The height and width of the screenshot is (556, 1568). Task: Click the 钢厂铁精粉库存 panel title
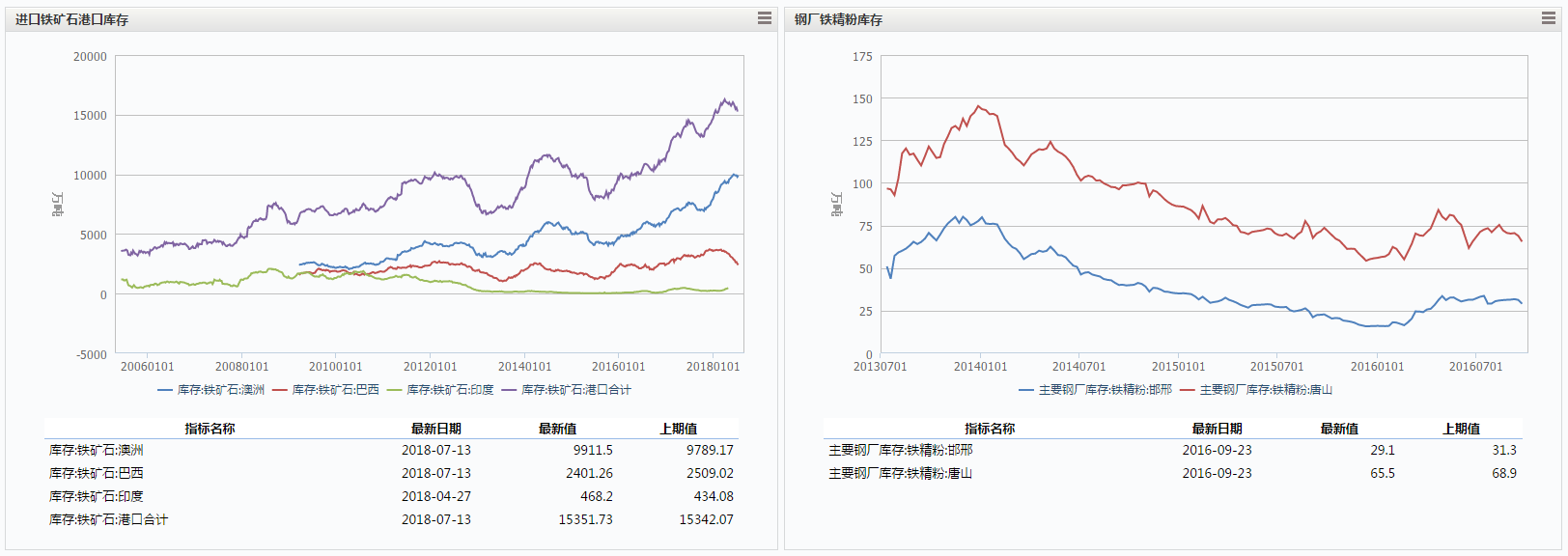point(838,19)
